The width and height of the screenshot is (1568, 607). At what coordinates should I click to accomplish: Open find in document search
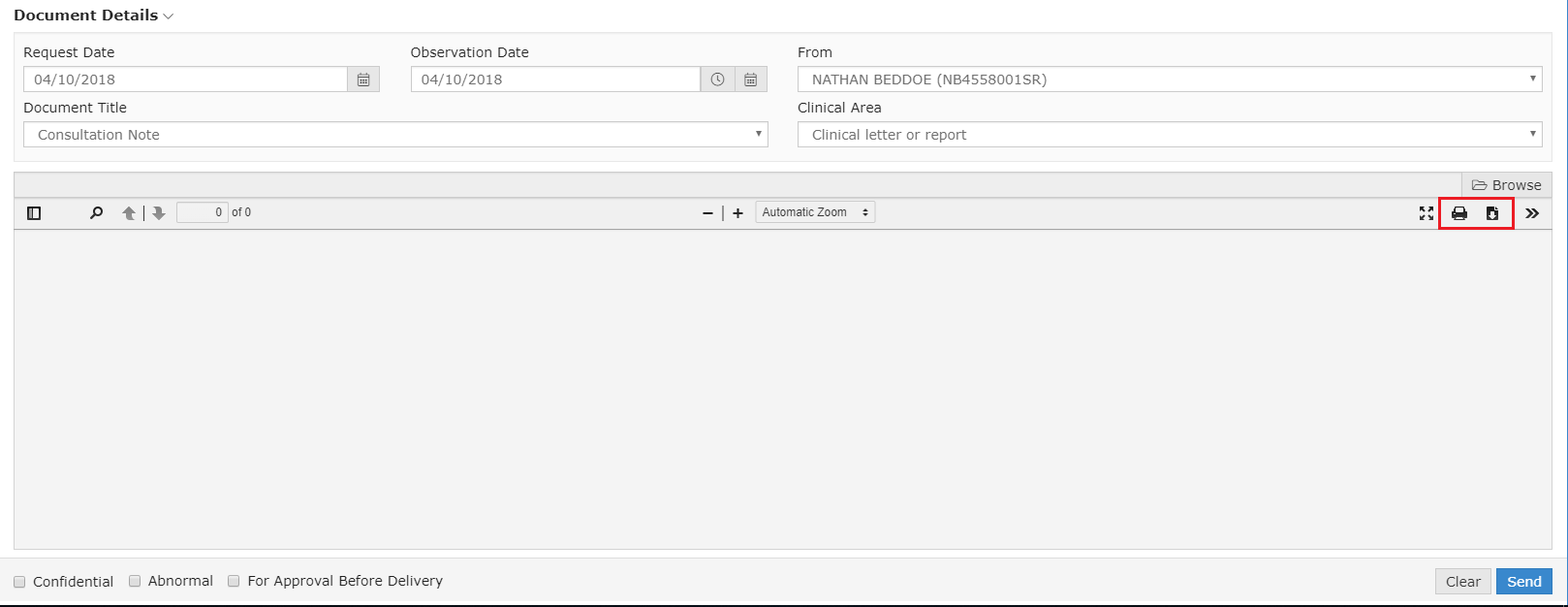pos(96,213)
